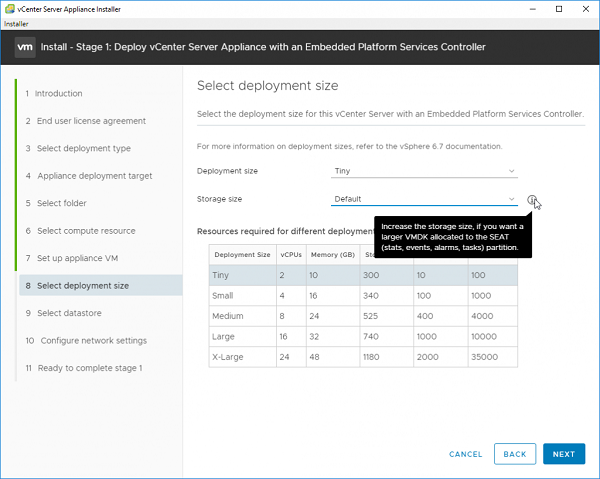Viewport: 600px width, 479px height.
Task: Click the Deployment Size column header
Action: point(242,255)
